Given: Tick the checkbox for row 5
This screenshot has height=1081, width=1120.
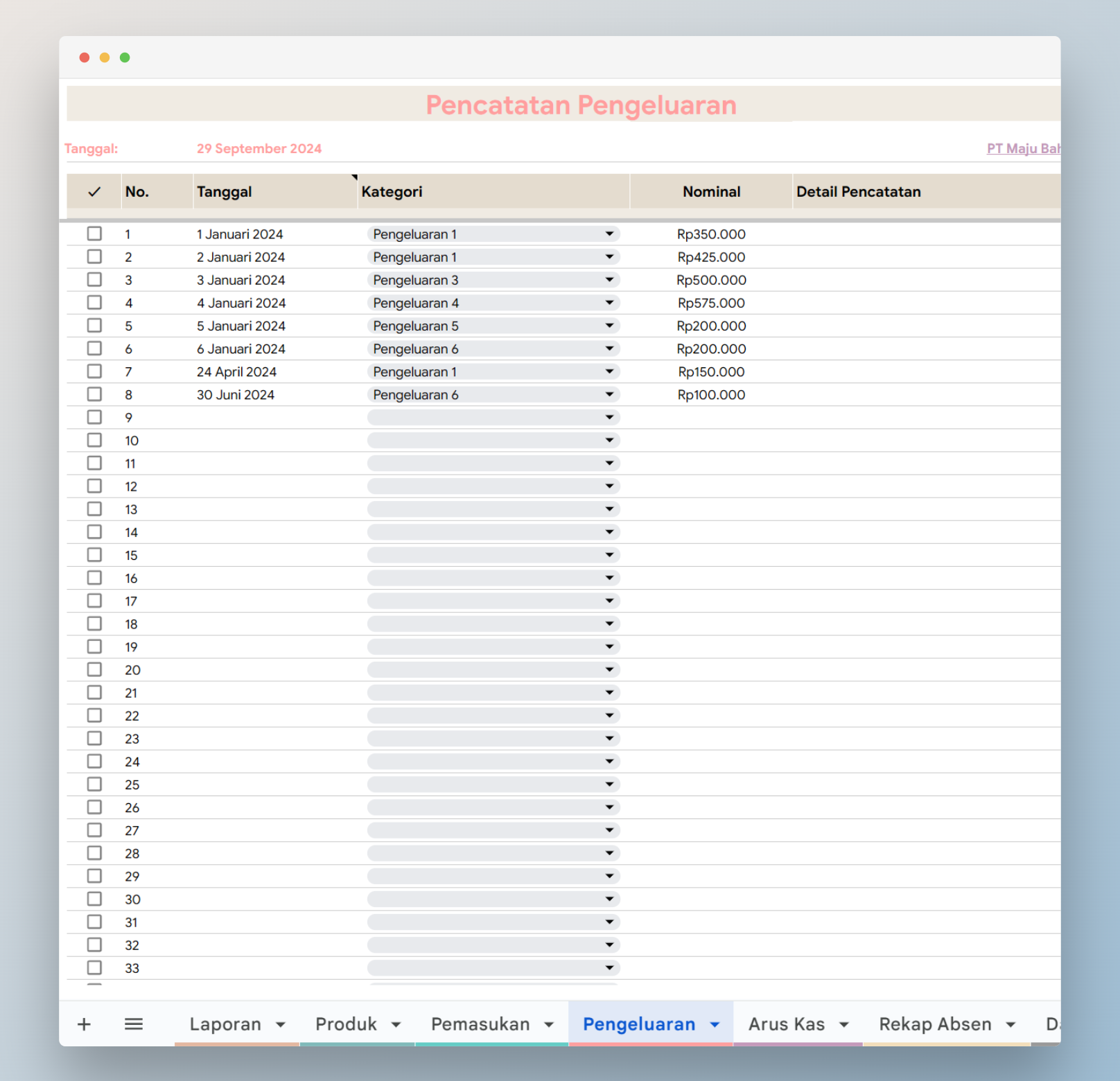Looking at the screenshot, I should pos(94,325).
